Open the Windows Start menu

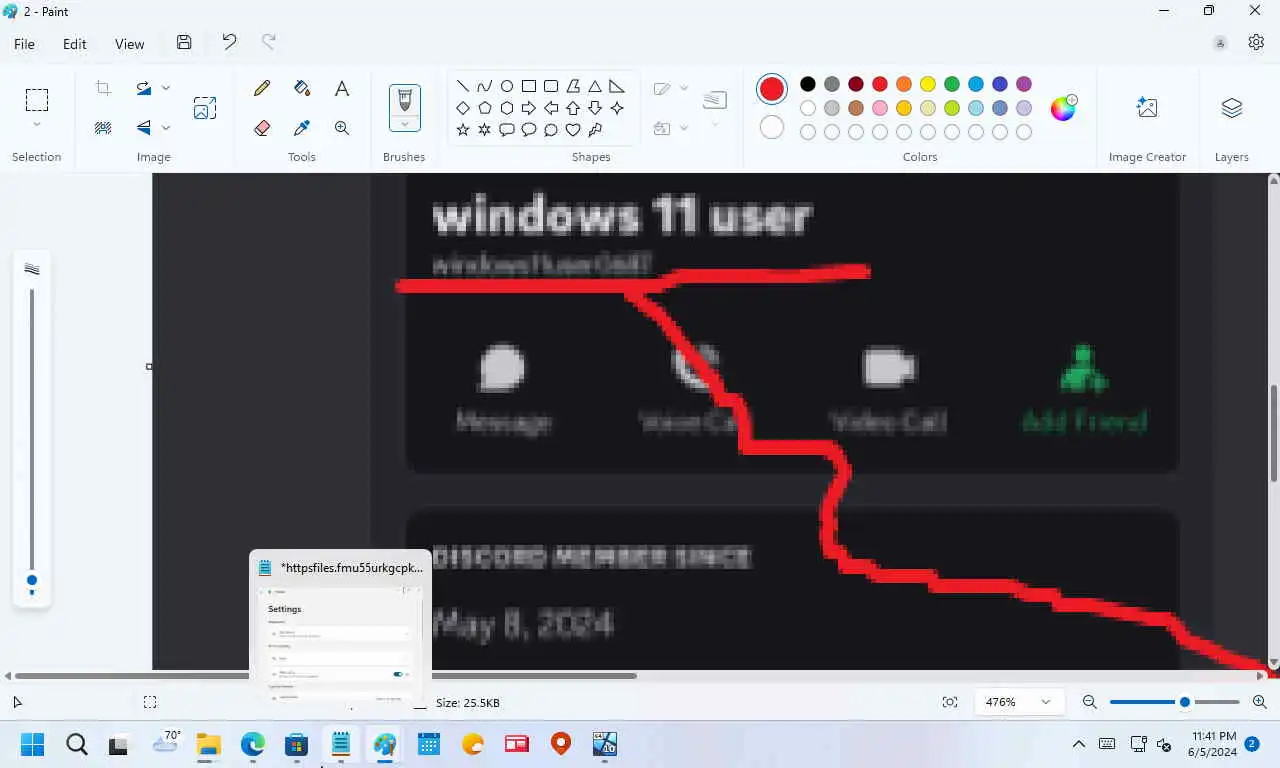pos(33,744)
